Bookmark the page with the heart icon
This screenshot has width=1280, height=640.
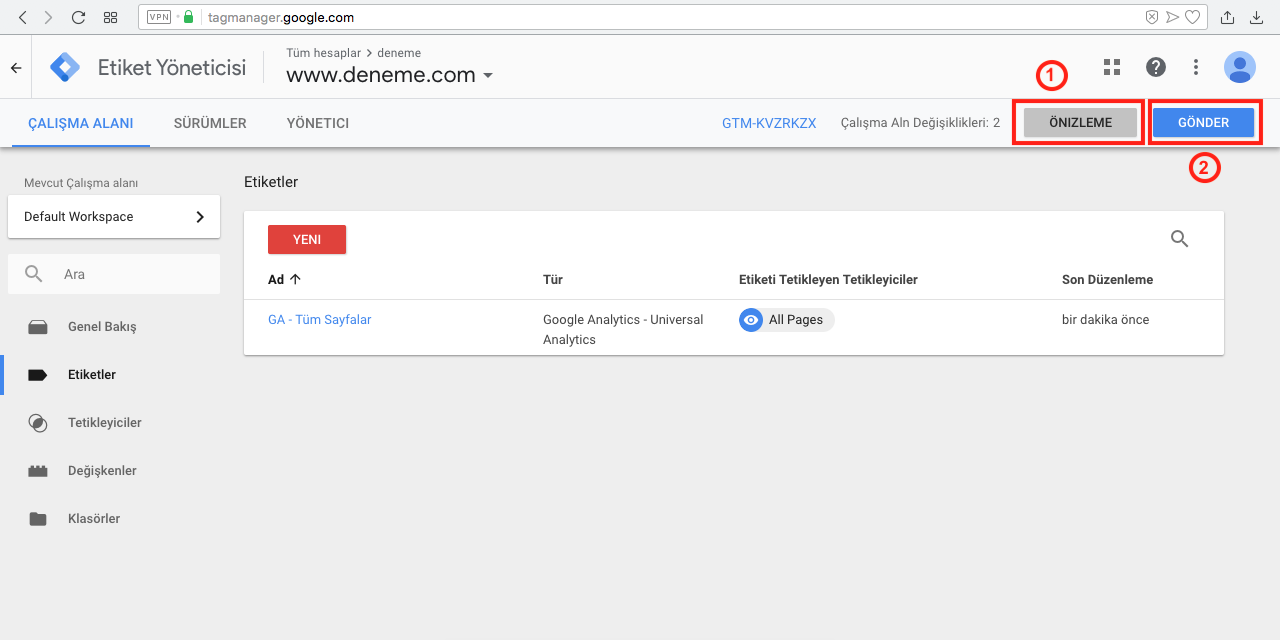(1192, 17)
